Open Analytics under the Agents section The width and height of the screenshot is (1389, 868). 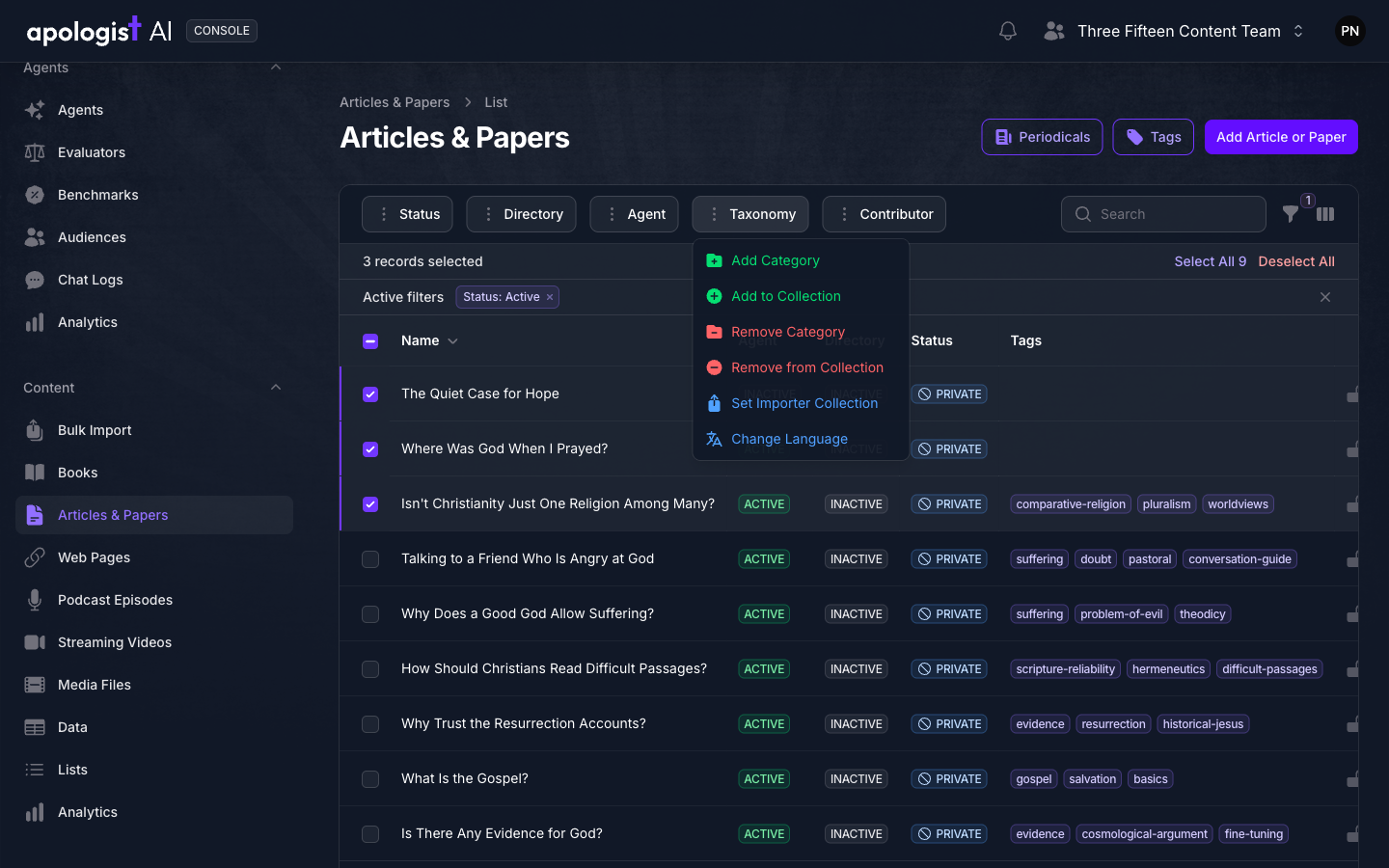[x=154, y=322]
